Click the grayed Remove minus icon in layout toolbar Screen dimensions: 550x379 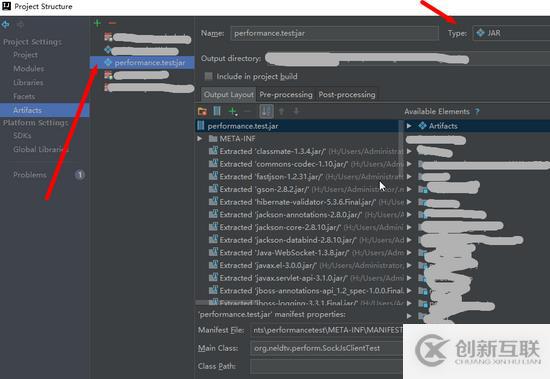[x=248, y=112]
